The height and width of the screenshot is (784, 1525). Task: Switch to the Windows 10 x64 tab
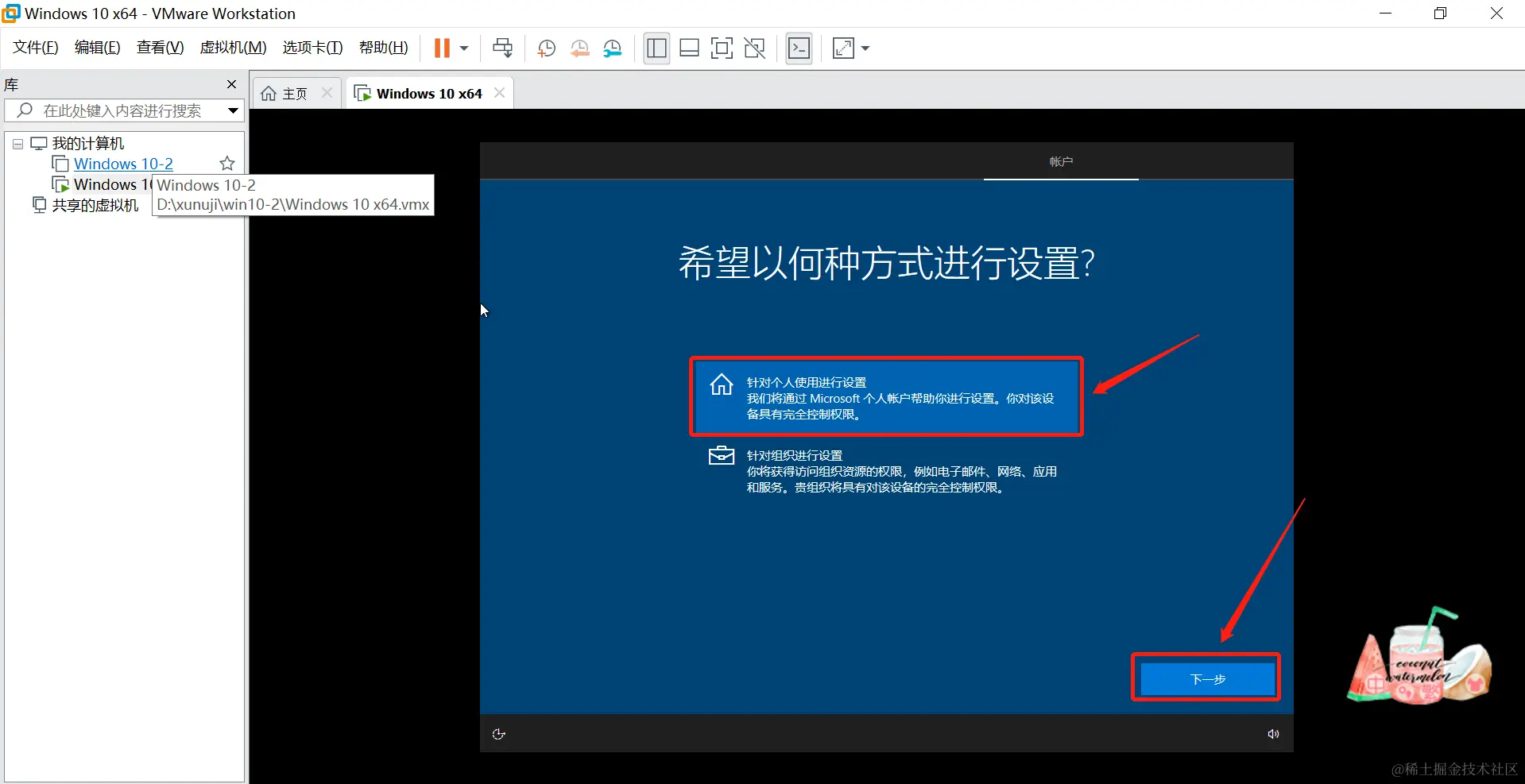pyautogui.click(x=429, y=94)
